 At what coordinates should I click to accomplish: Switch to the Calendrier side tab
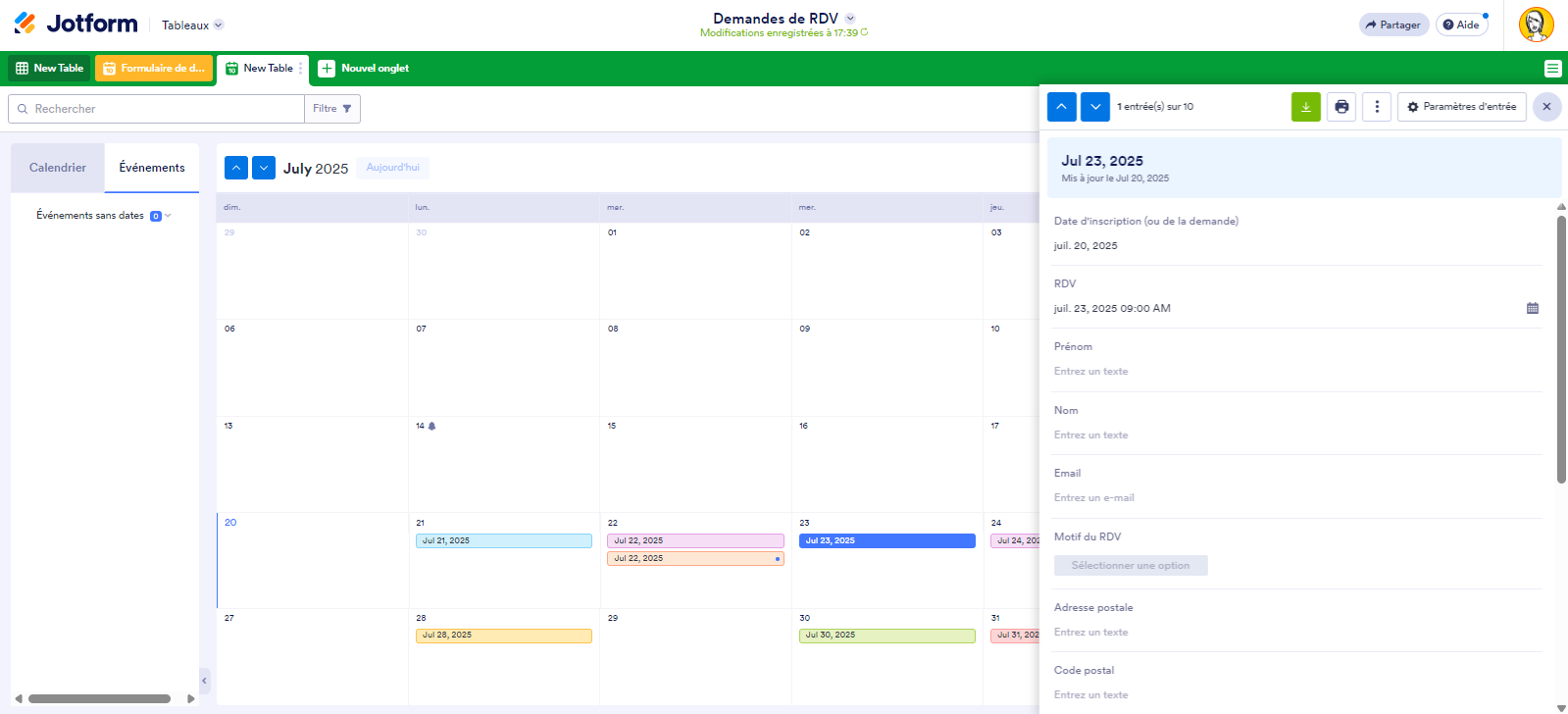pyautogui.click(x=58, y=168)
